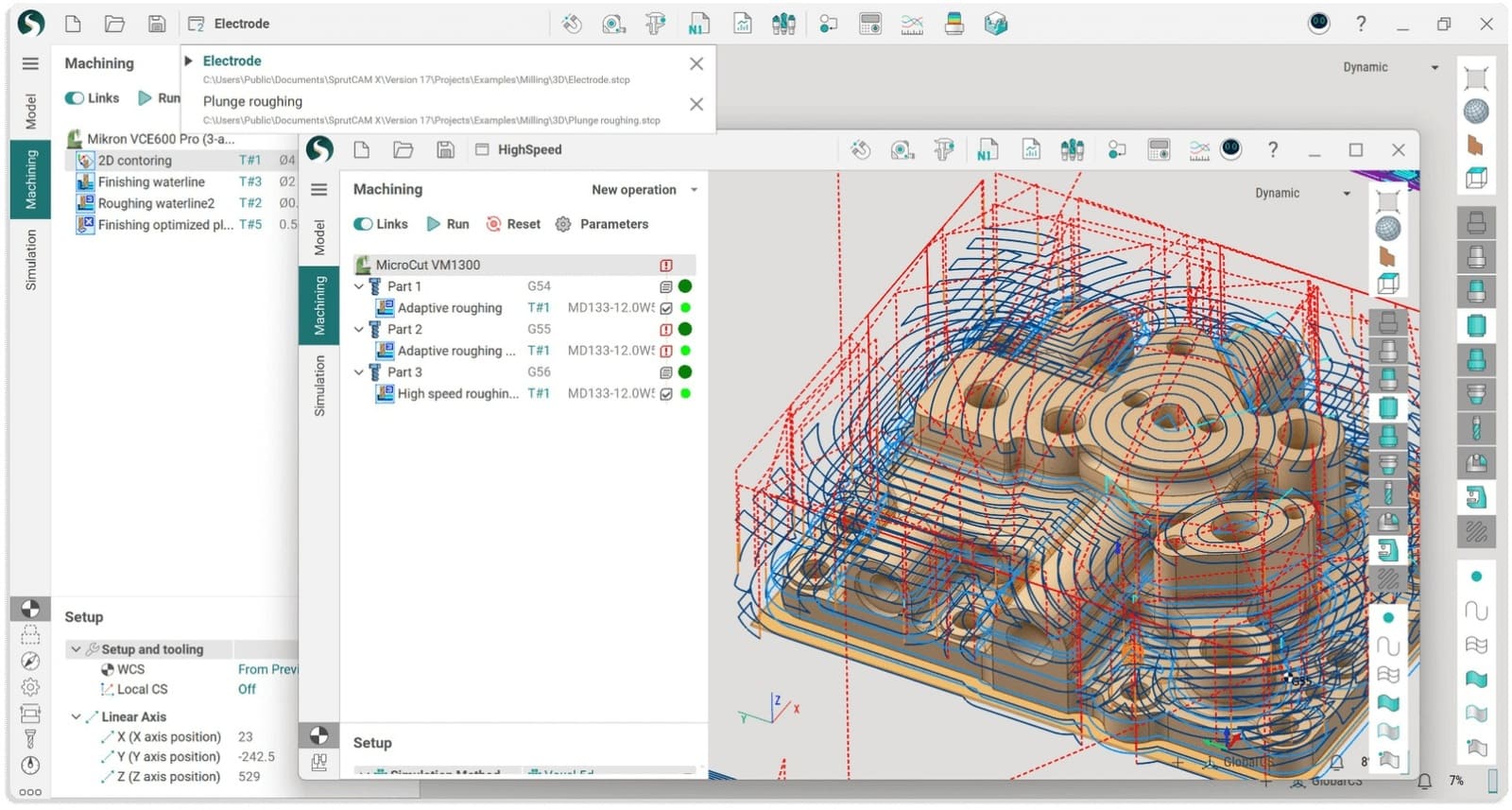The image size is (1512, 810).
Task: Create new project in HighSpeed window
Action: click(361, 149)
